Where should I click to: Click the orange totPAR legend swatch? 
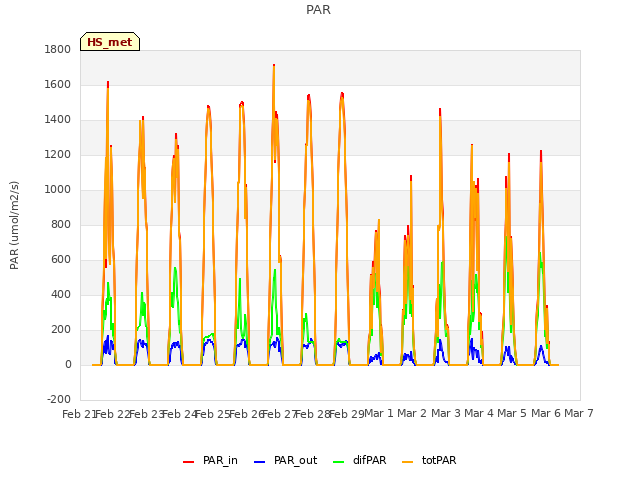tap(407, 462)
